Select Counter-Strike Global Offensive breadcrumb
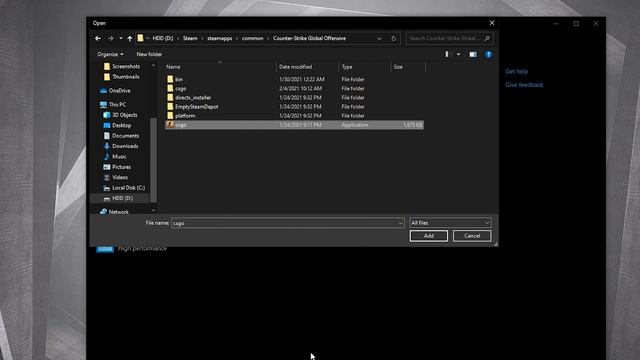Image resolution: width=640 pixels, height=360 pixels. 309,38
